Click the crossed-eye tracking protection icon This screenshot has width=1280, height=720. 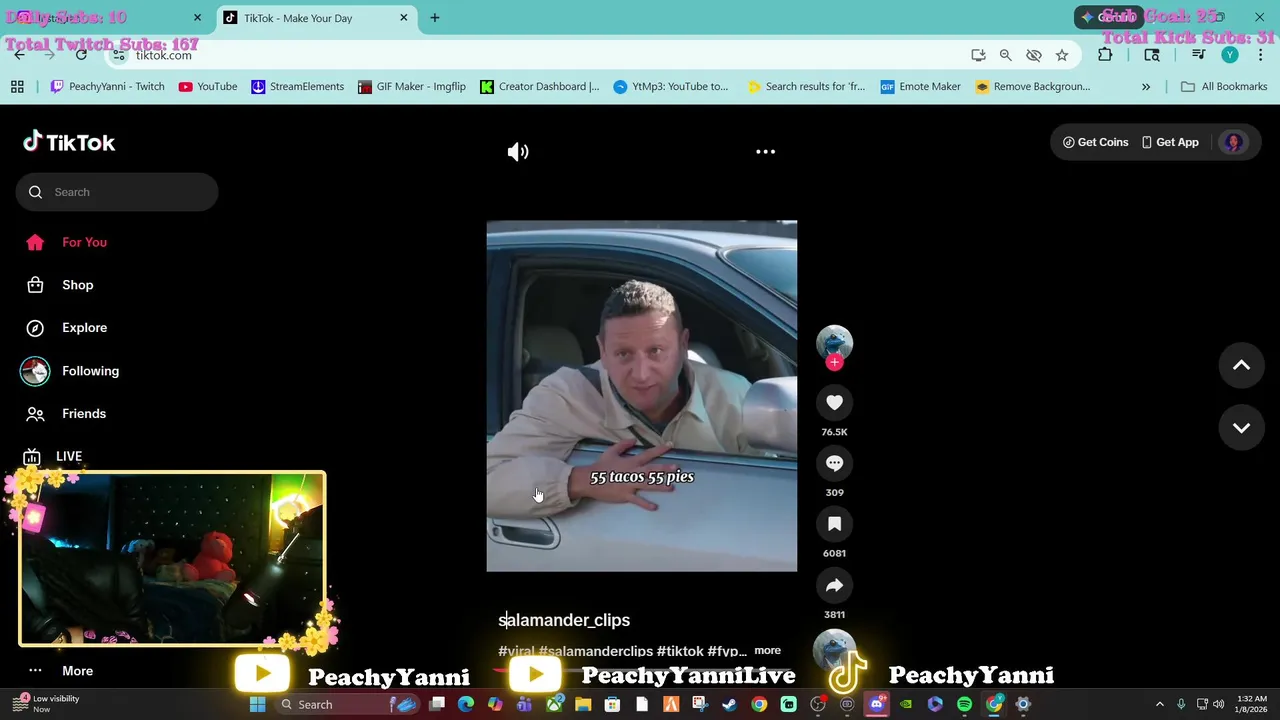[1034, 55]
